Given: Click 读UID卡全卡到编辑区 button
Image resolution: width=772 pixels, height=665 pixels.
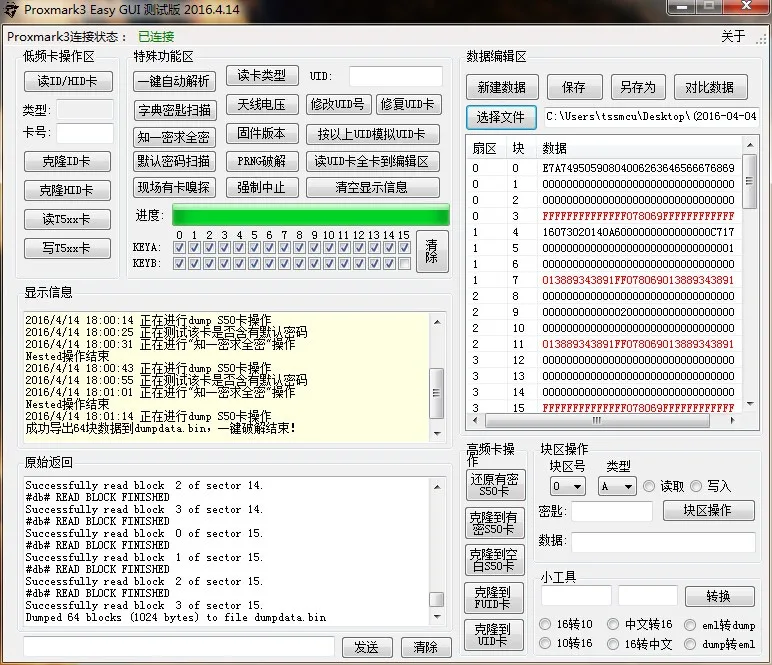Looking at the screenshot, I should coord(373,161).
